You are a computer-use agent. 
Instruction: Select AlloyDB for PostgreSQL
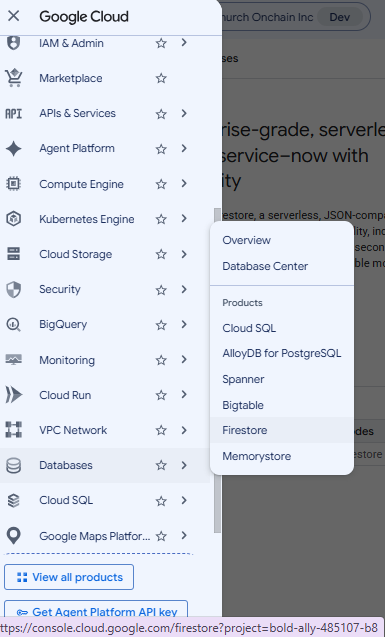click(x=282, y=353)
